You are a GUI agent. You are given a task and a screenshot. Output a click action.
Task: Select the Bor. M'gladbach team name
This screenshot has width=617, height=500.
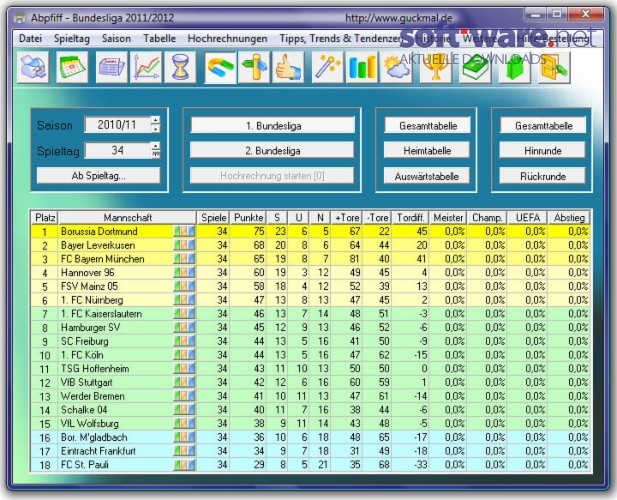(94, 437)
